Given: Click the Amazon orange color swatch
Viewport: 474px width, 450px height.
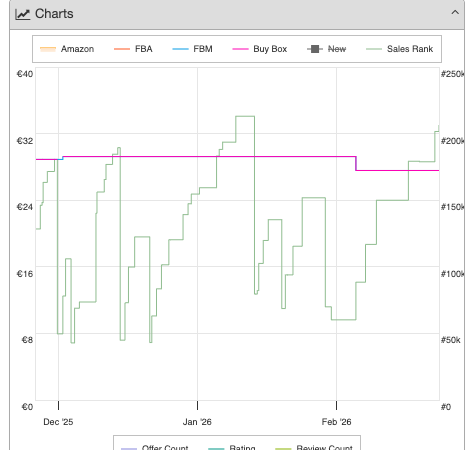Looking at the screenshot, I should 48,49.
